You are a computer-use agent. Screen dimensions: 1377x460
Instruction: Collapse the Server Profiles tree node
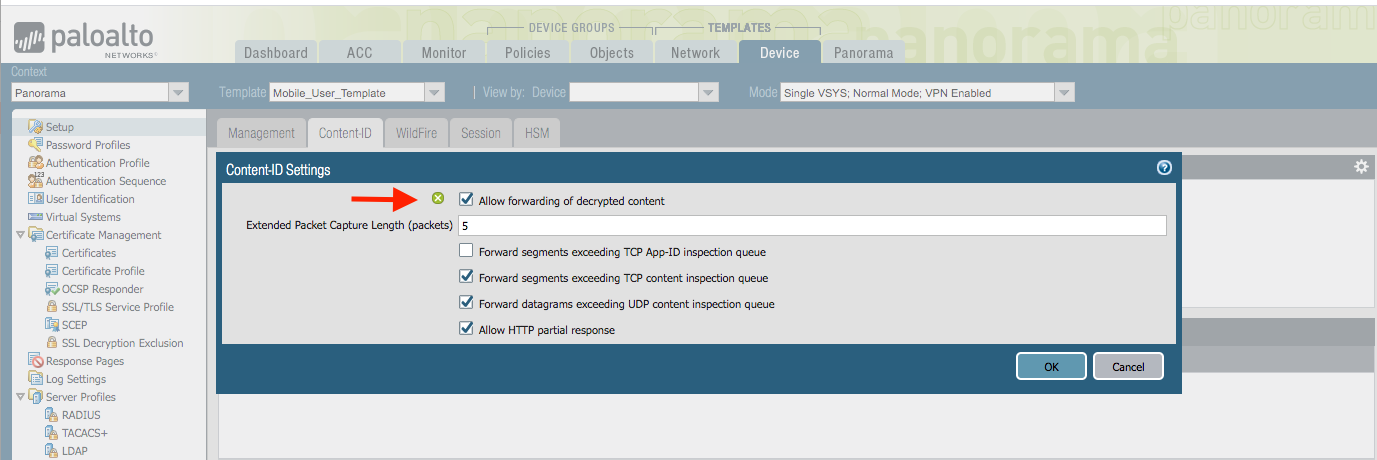click(x=21, y=397)
